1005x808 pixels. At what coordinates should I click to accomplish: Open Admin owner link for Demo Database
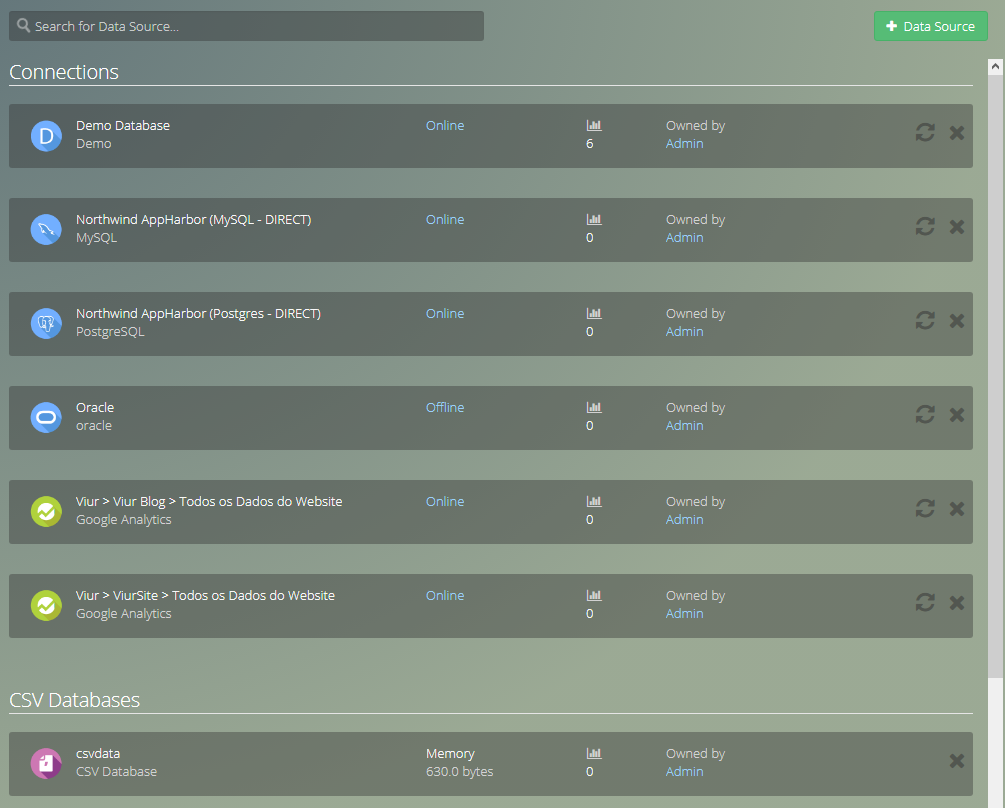[x=685, y=144]
